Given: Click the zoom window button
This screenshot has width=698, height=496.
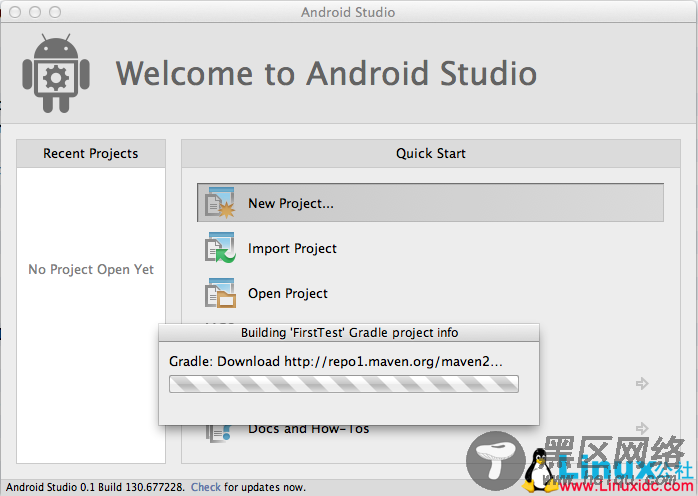Looking at the screenshot, I should (55, 12).
